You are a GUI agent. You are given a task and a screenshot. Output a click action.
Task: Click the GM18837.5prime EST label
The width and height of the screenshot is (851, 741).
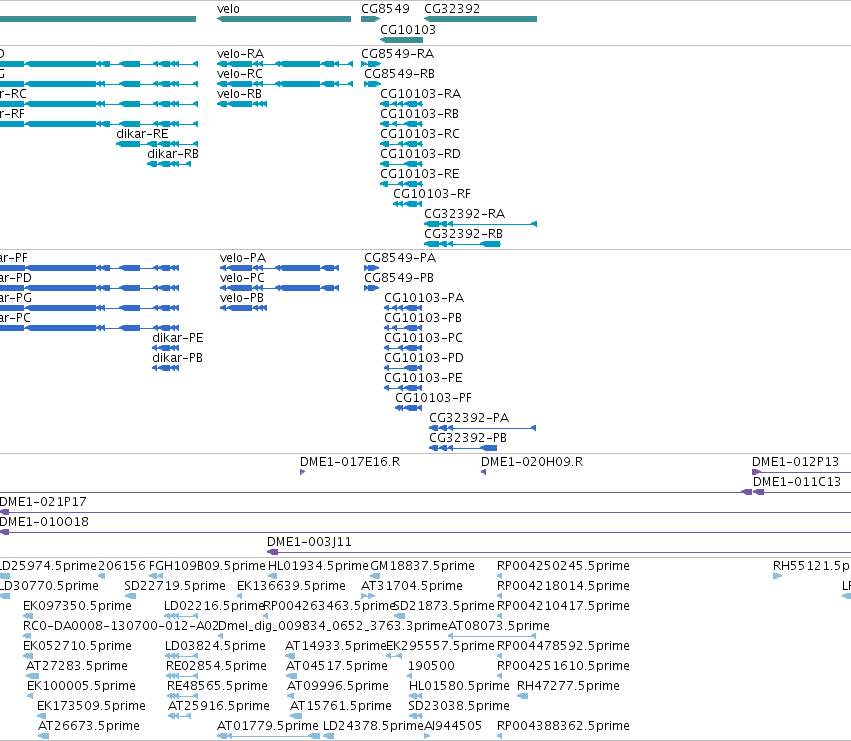[423, 566]
